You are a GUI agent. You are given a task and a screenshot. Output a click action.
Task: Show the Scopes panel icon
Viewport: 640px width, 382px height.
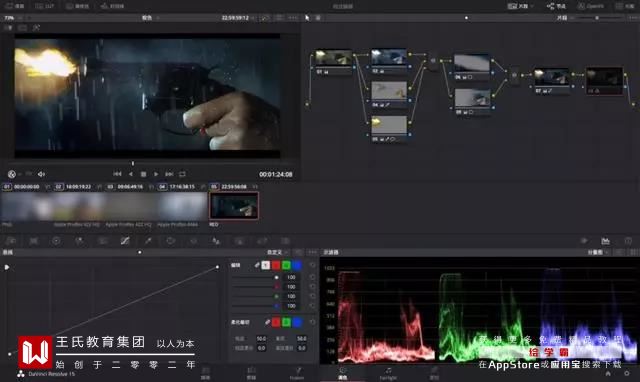coord(605,241)
